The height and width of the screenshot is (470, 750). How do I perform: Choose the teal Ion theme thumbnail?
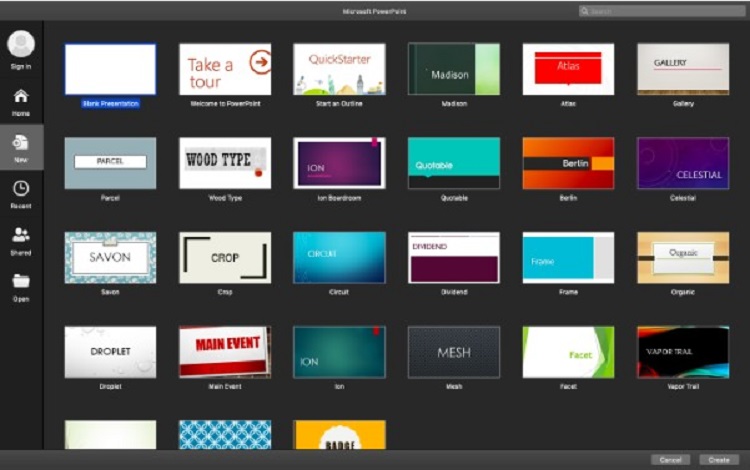point(339,352)
